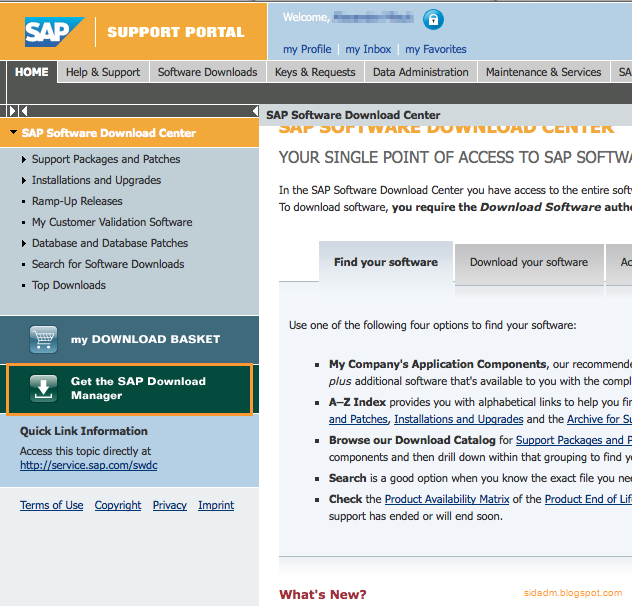This screenshot has height=606, width=632.
Task: Click the right-pointing arrow navigation panel icon
Action: point(12,111)
